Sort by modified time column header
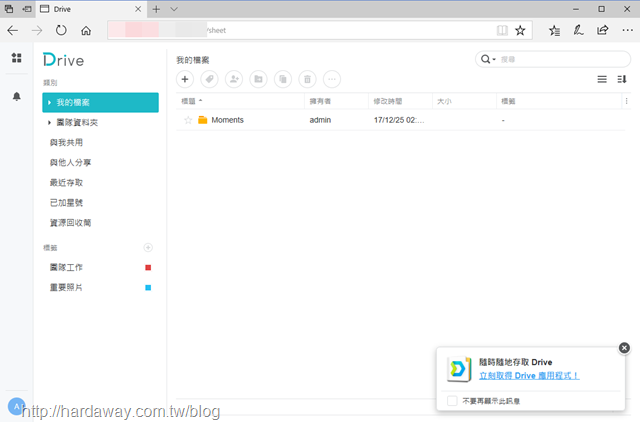The image size is (640, 422). pyautogui.click(x=400, y=101)
